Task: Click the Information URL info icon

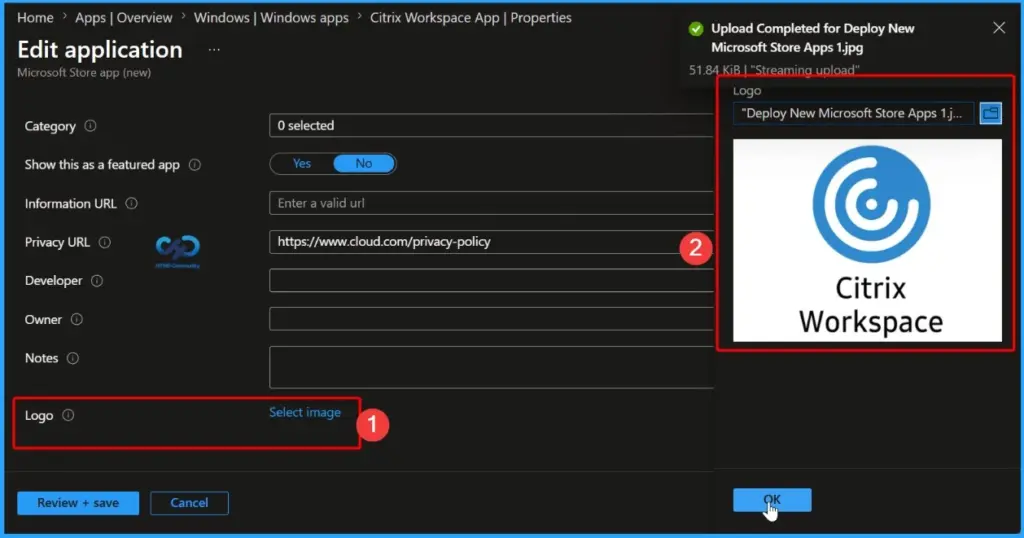Action: 131,203
